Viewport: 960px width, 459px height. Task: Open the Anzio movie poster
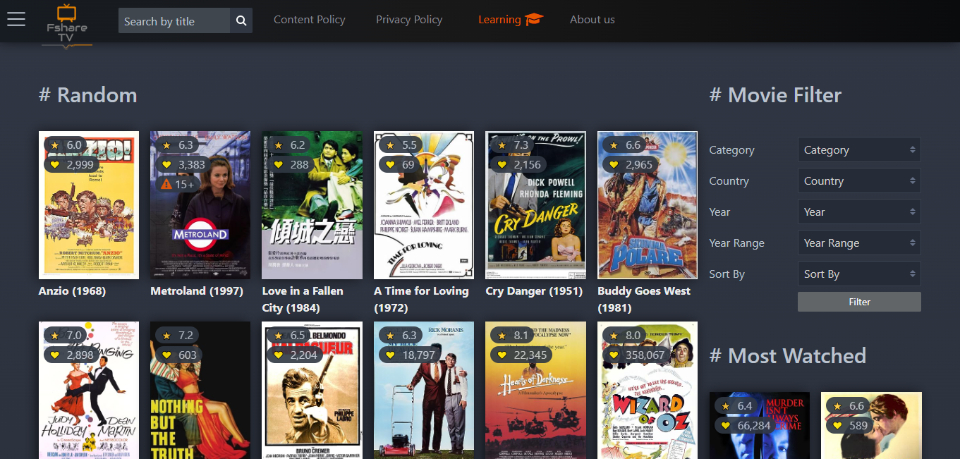[x=89, y=205]
